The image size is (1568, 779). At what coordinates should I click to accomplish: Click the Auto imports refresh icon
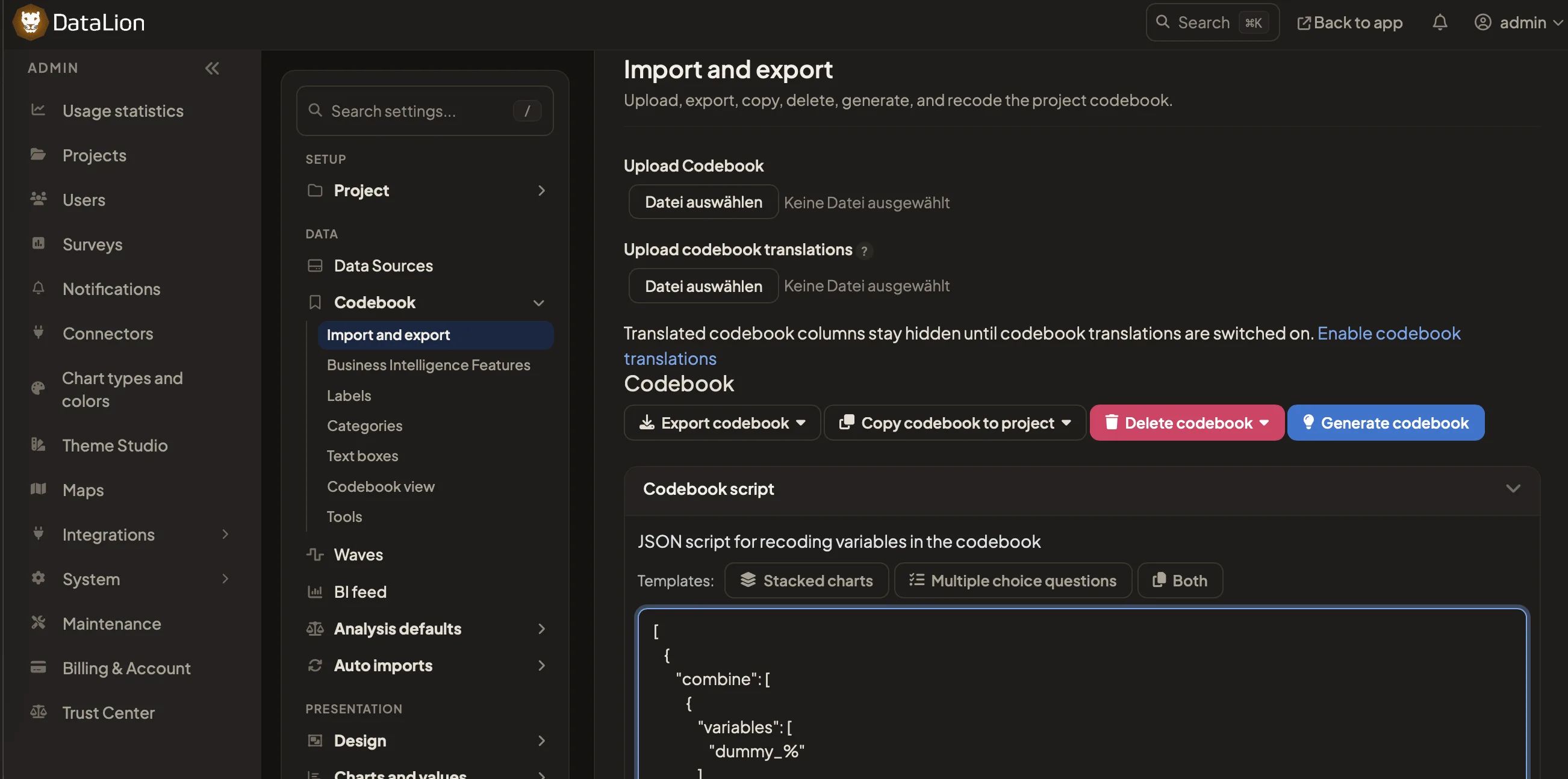[315, 665]
